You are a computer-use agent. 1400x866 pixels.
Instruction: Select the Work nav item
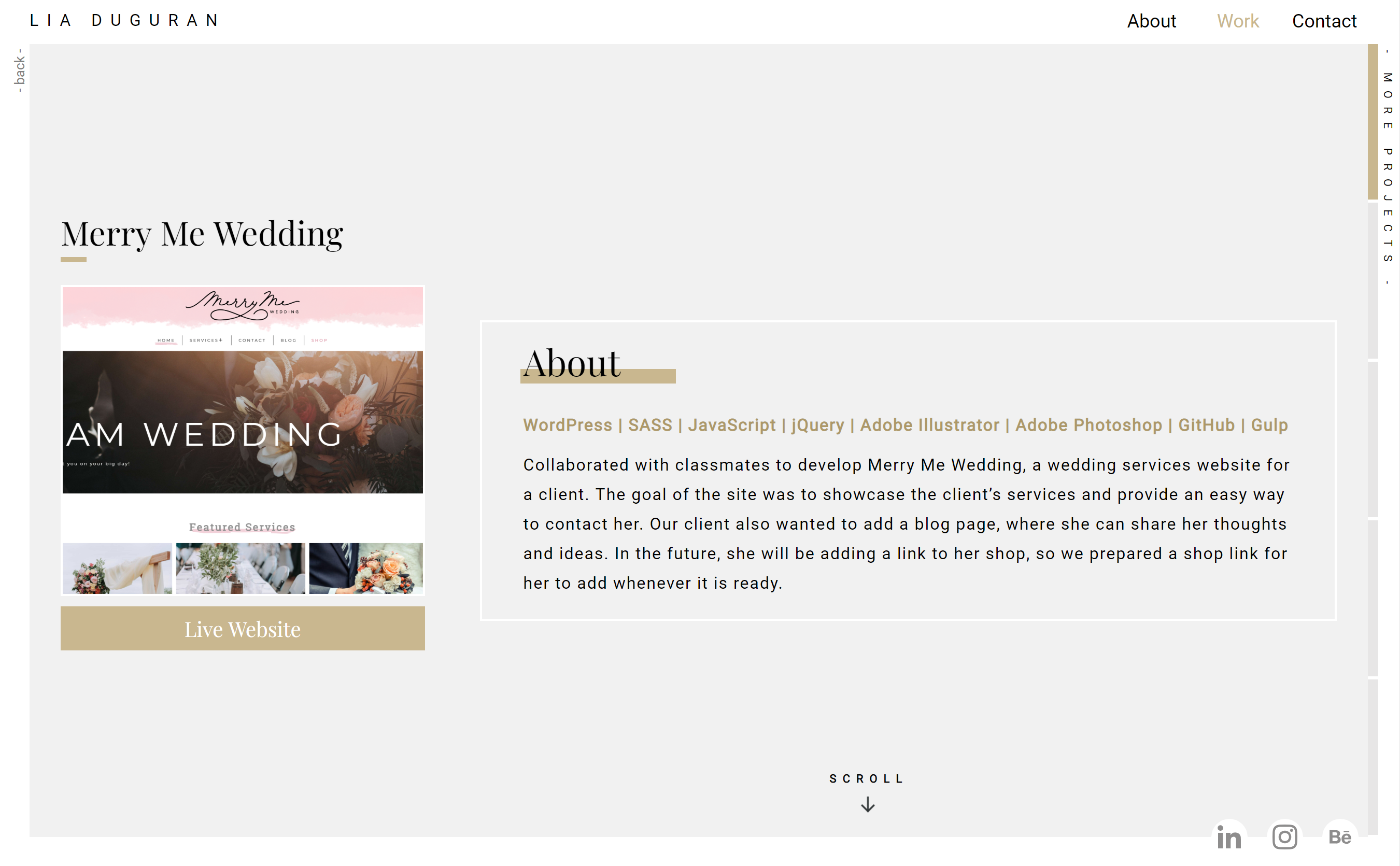[1237, 21]
